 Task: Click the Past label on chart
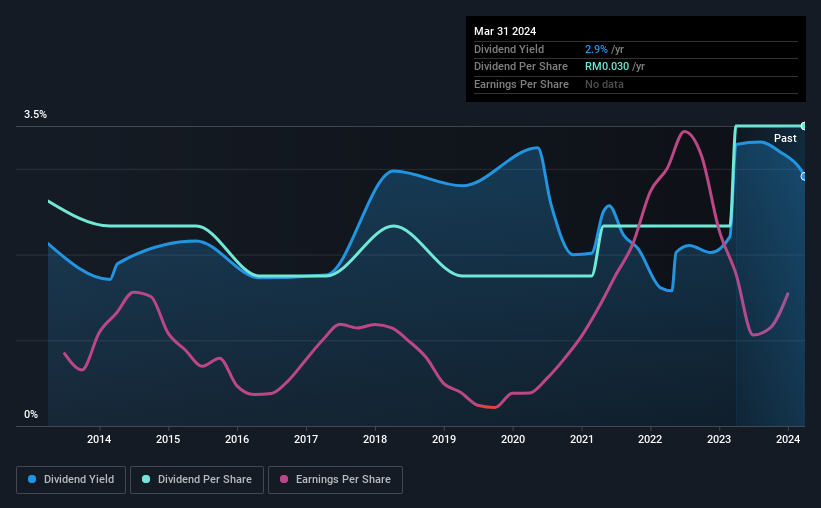[785, 138]
